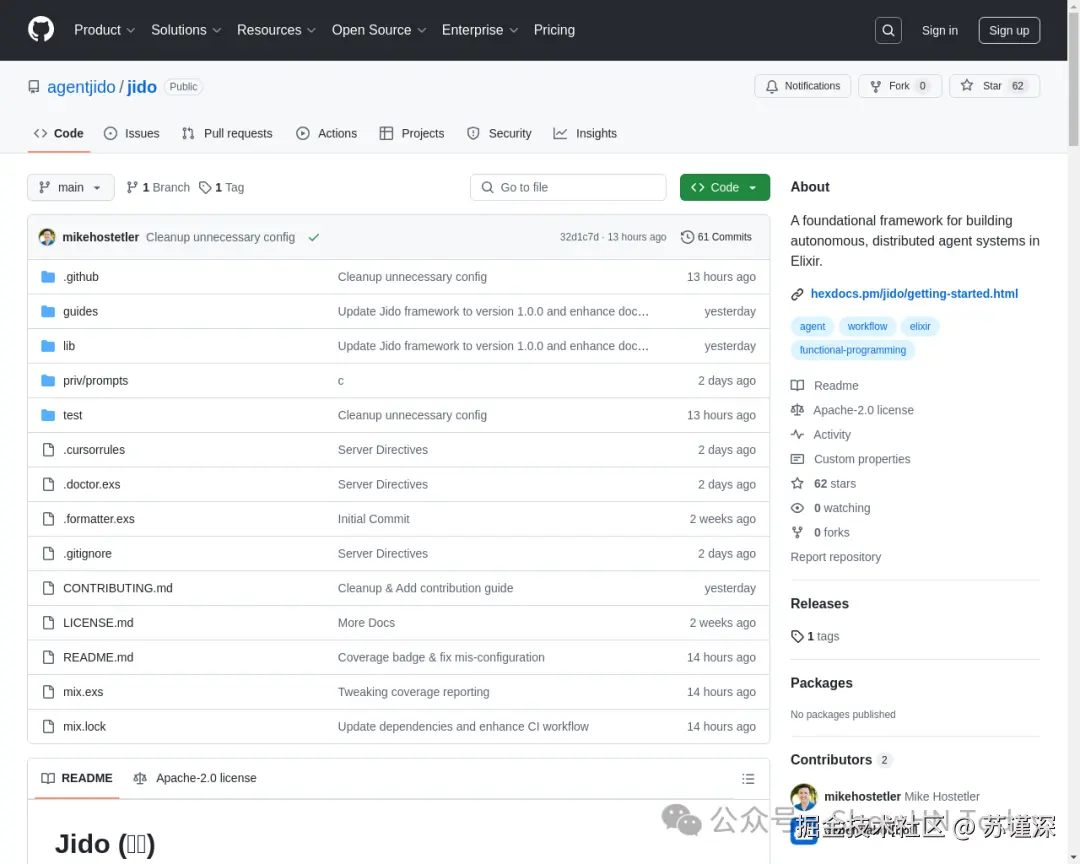Screen dimensions: 1080x864
Task: Switch to the Pull requests tab
Action: [x=227, y=134]
